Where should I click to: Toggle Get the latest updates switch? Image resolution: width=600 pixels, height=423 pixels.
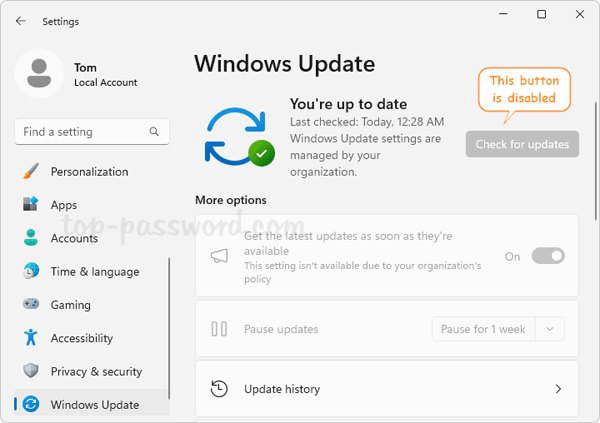pos(548,256)
